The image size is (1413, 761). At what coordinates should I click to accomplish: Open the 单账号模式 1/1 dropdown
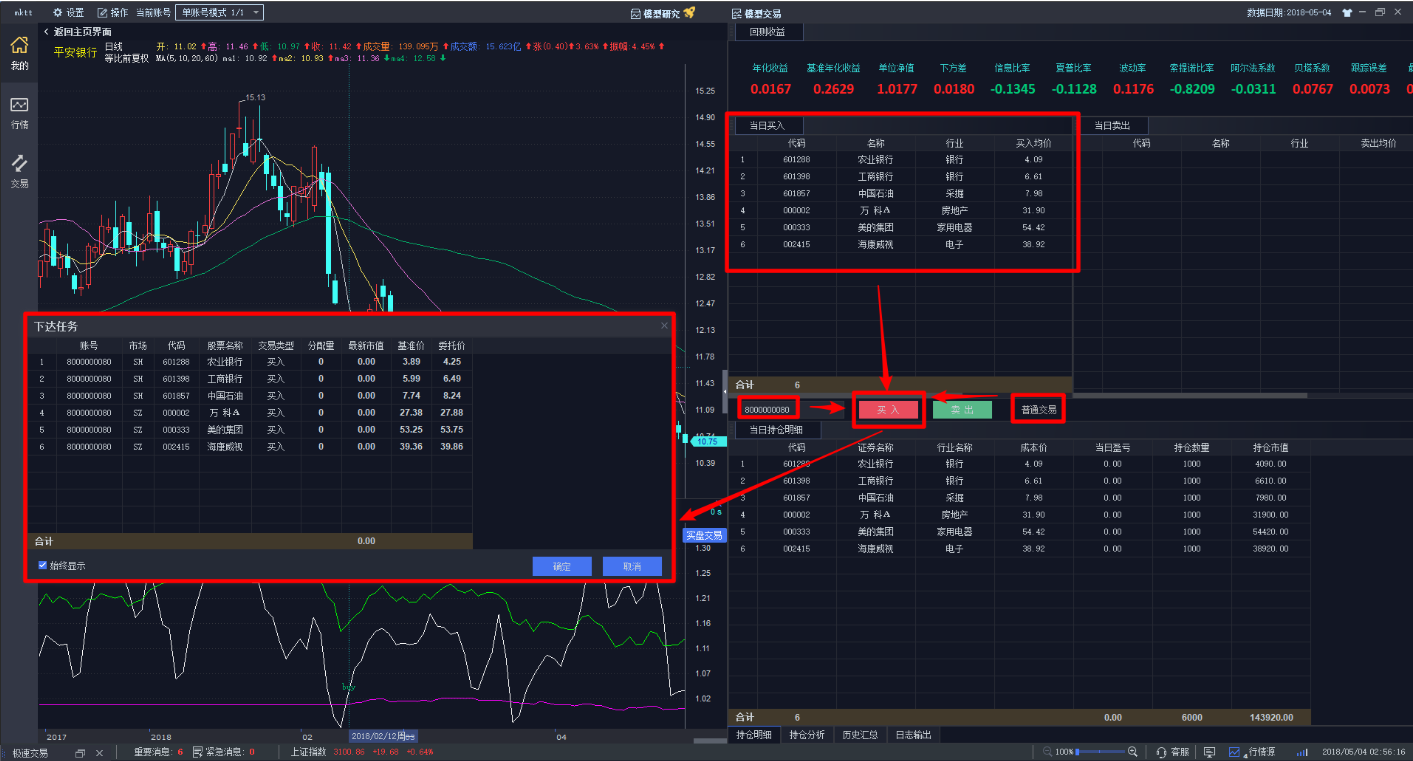point(219,13)
